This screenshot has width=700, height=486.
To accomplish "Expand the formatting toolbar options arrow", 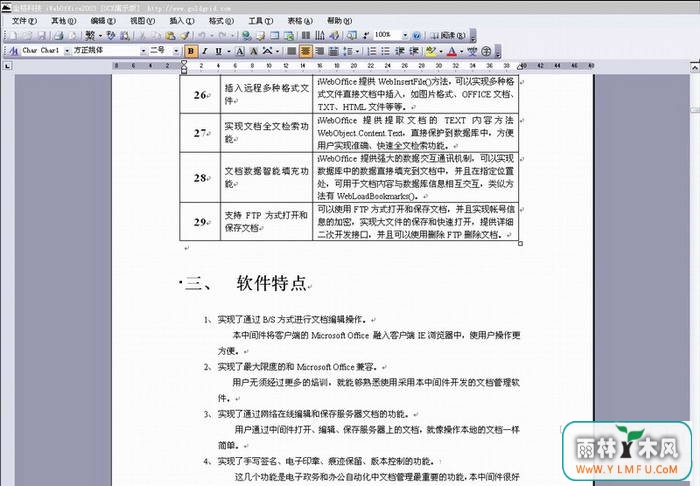I will click(x=497, y=52).
